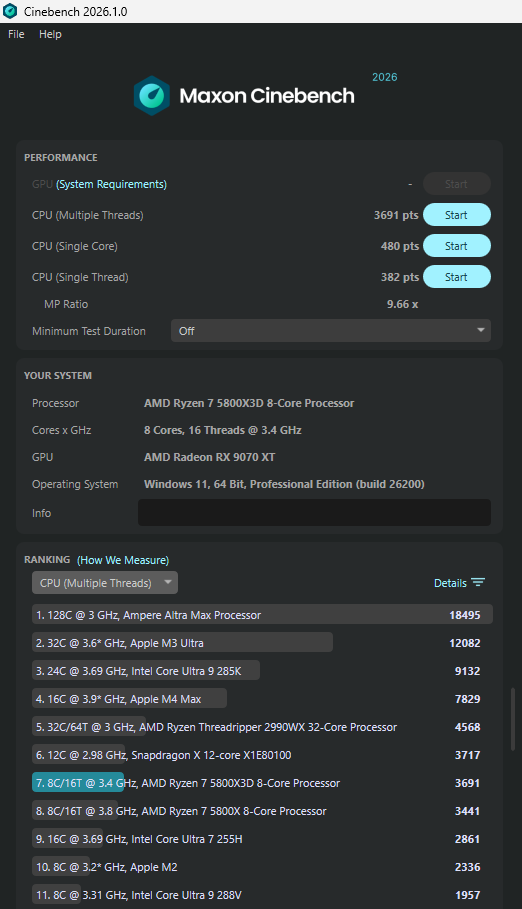Screen dimensions: 522x909
Task: Click the Info text field
Action: pos(314,512)
